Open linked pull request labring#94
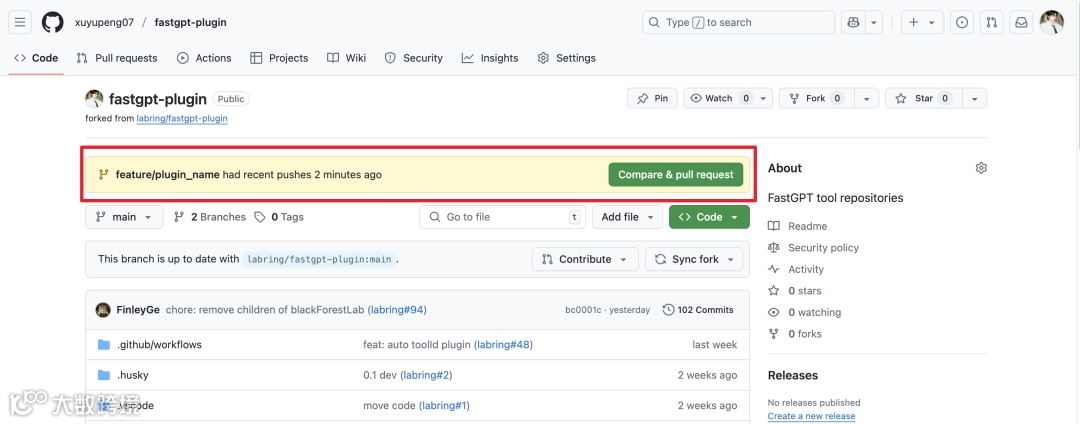The image size is (1080, 424). 397,310
